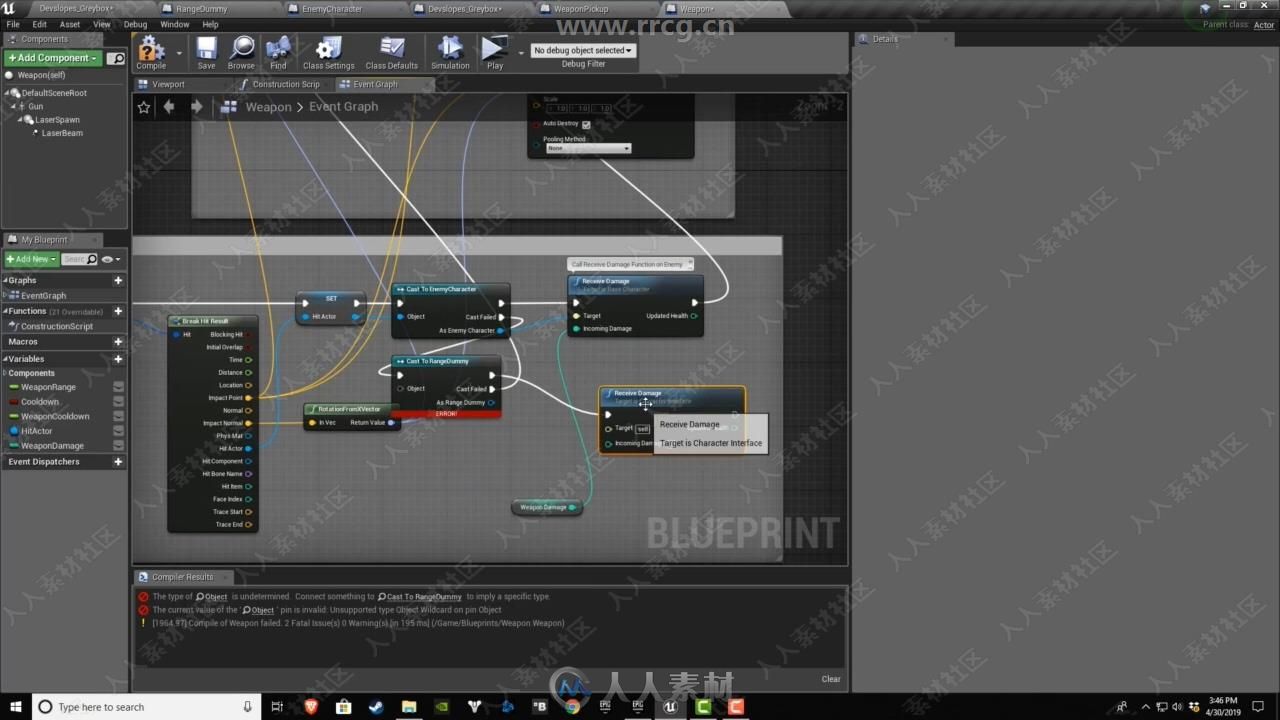Switch to the WeaponPickup editor tab
Screen dimensions: 1280x720
pyautogui.click(x=580, y=9)
